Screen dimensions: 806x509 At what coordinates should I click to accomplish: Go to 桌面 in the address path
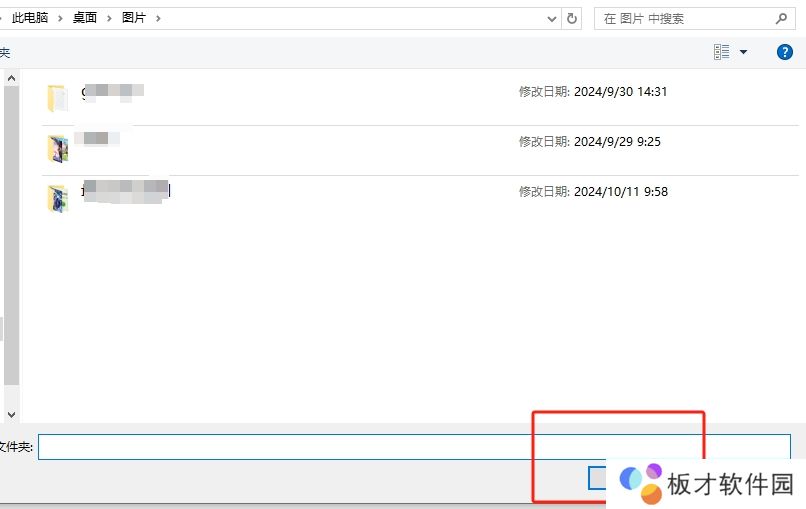point(85,18)
